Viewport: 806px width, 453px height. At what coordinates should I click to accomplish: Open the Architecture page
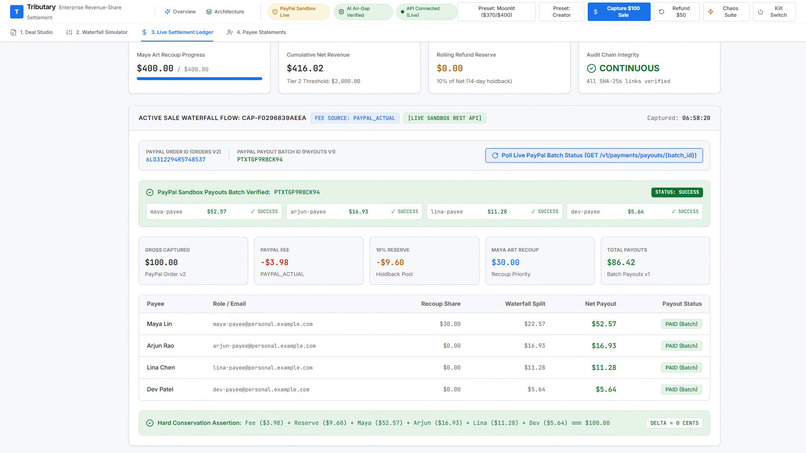tap(225, 11)
